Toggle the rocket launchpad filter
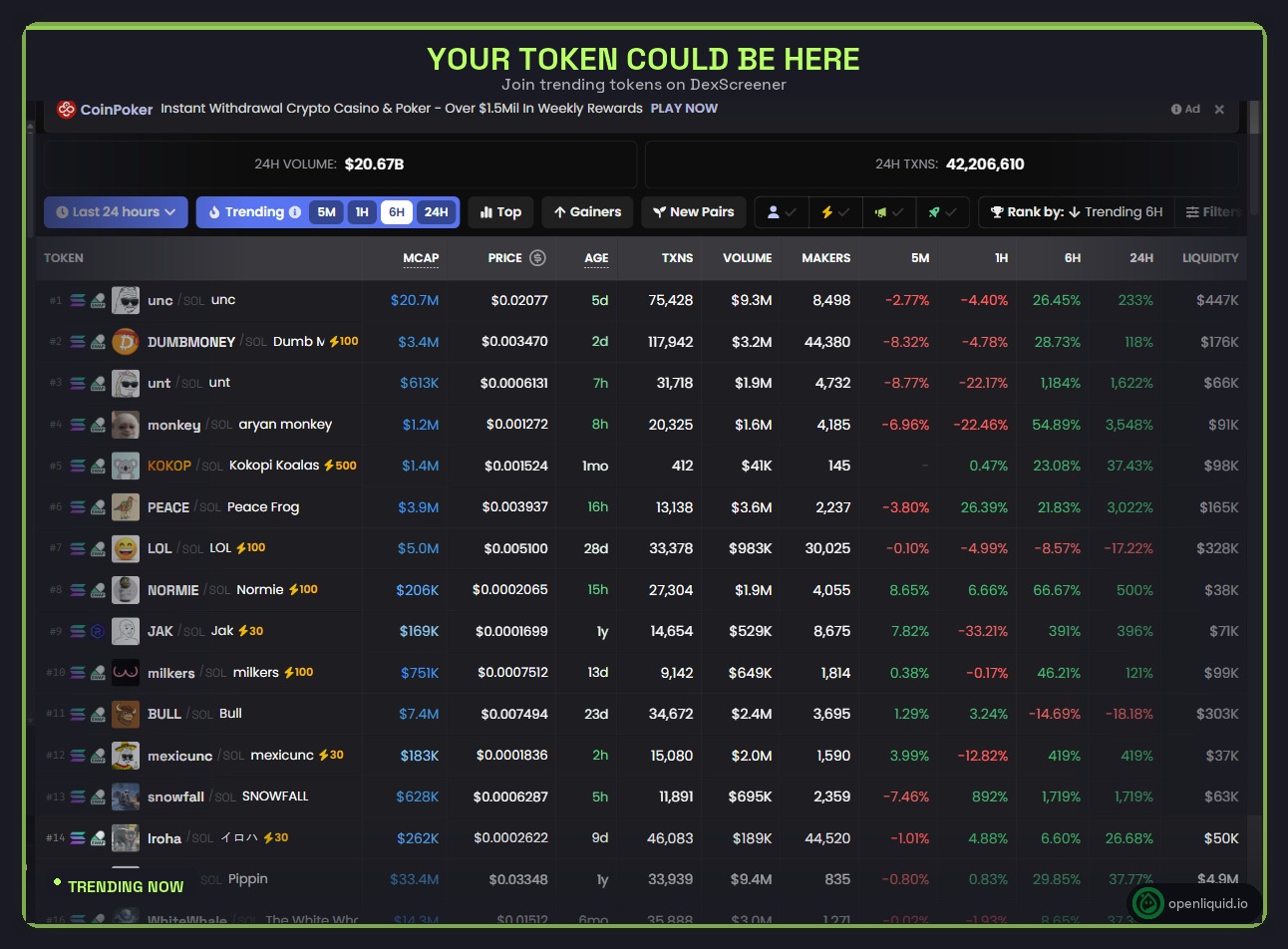1288x949 pixels. (943, 211)
